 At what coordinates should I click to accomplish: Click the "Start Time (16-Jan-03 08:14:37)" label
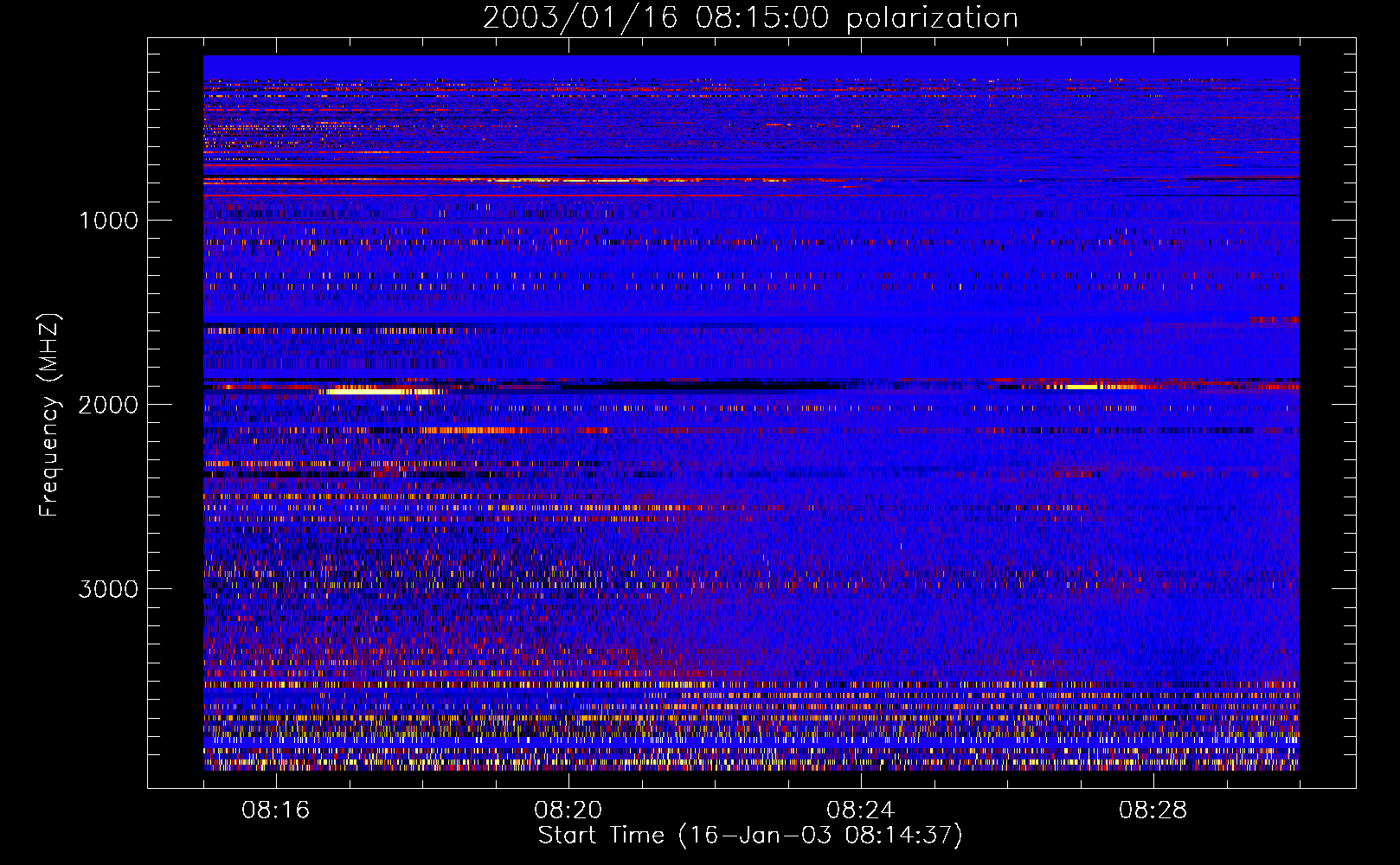coord(750,836)
